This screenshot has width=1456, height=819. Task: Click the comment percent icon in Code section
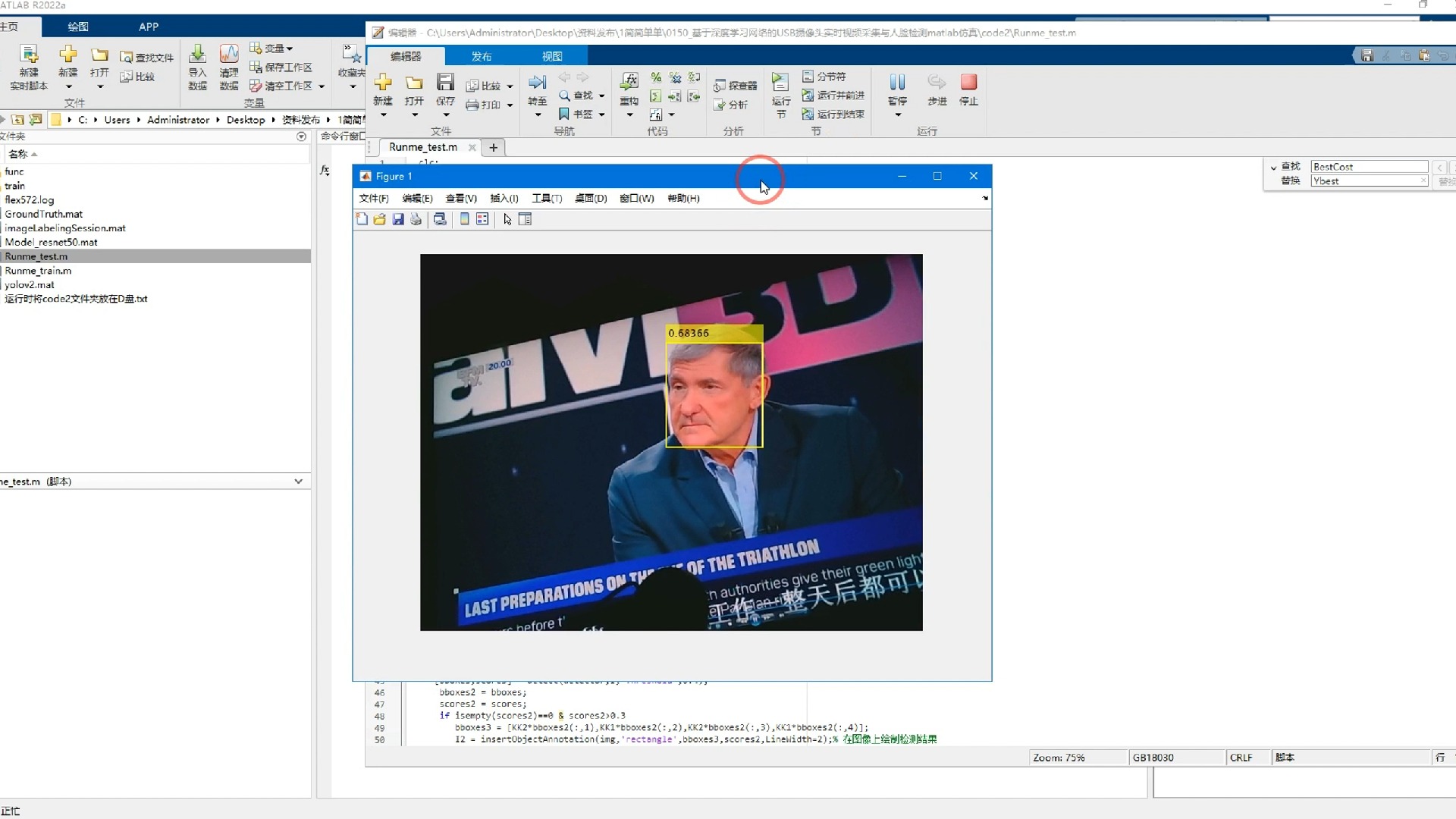656,77
